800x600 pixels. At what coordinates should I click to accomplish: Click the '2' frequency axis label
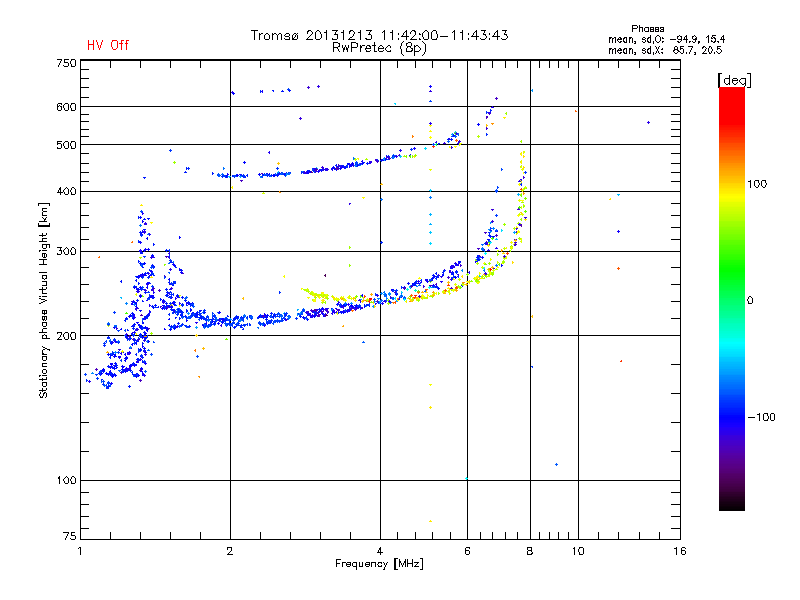click(230, 551)
